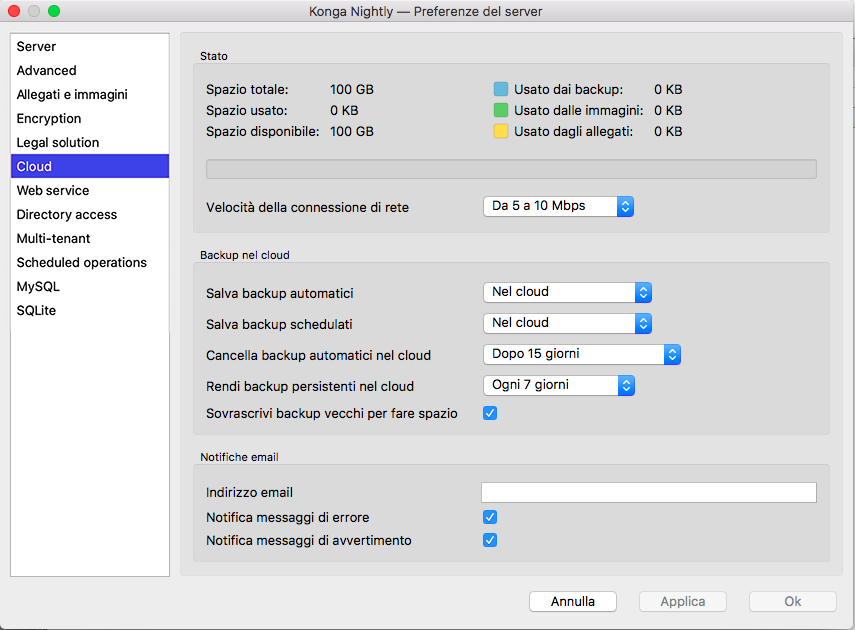Open the Salva backup schedulati dropdown

click(x=567, y=323)
